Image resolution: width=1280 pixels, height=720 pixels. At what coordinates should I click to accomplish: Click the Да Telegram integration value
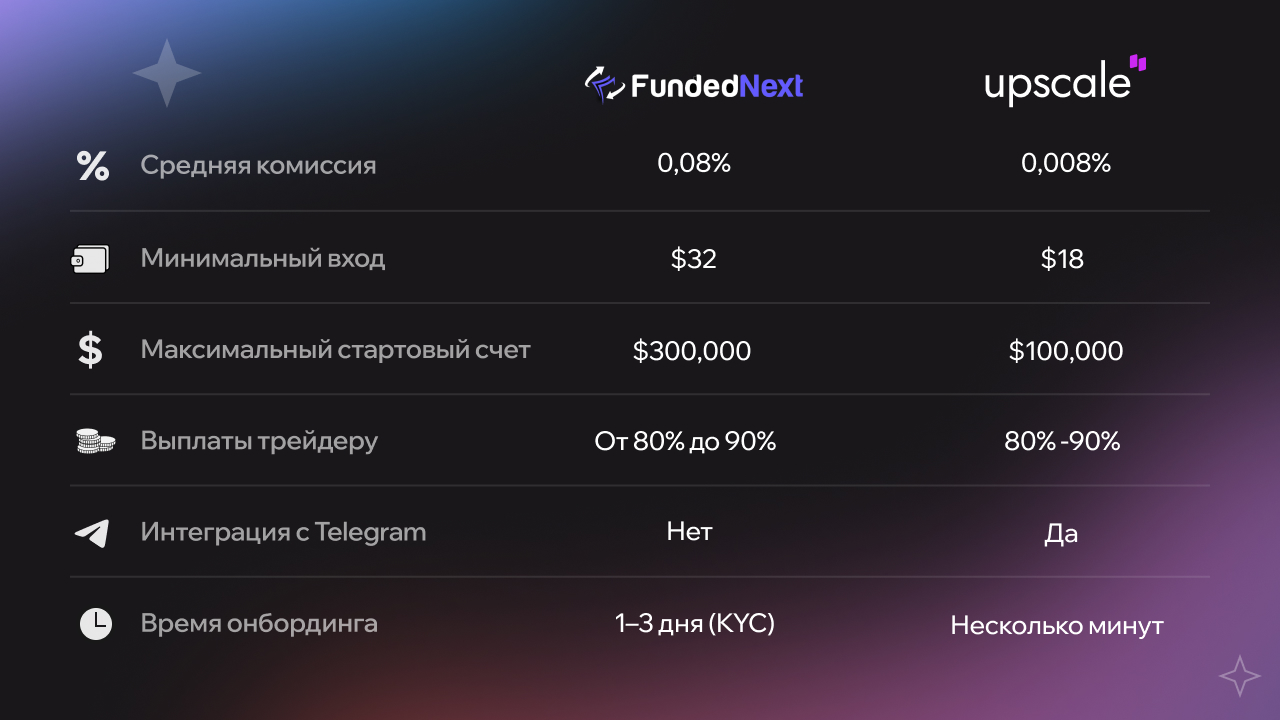pos(1061,534)
